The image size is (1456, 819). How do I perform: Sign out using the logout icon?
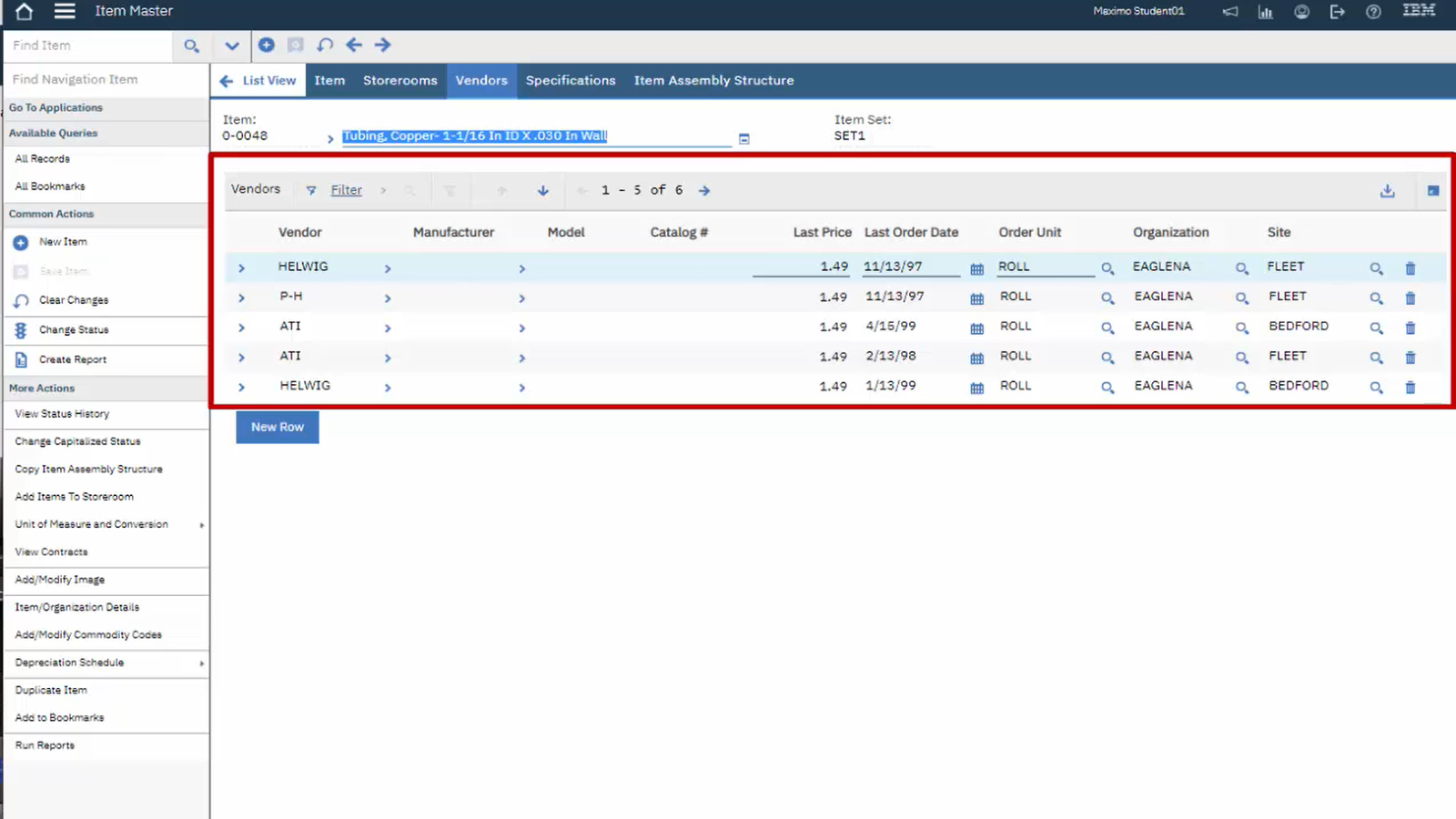tap(1337, 12)
